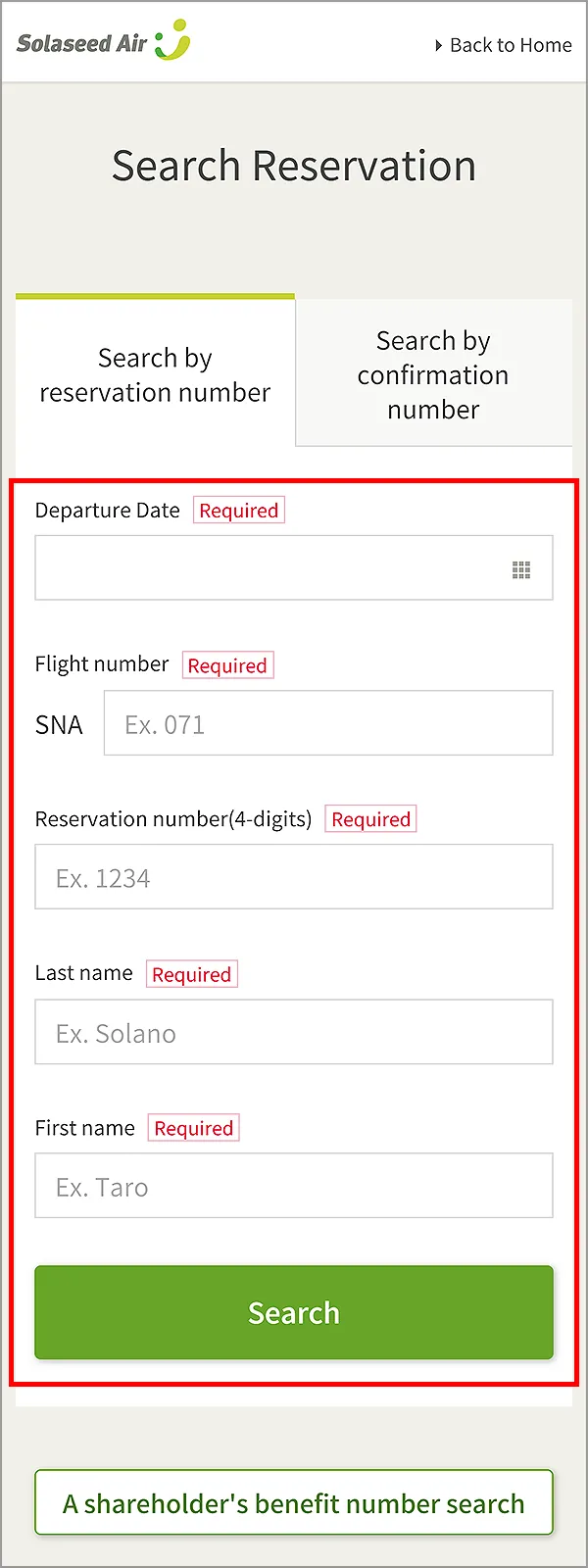The image size is (588, 1568).
Task: Open shareholder's benefit number search
Action: (294, 1502)
